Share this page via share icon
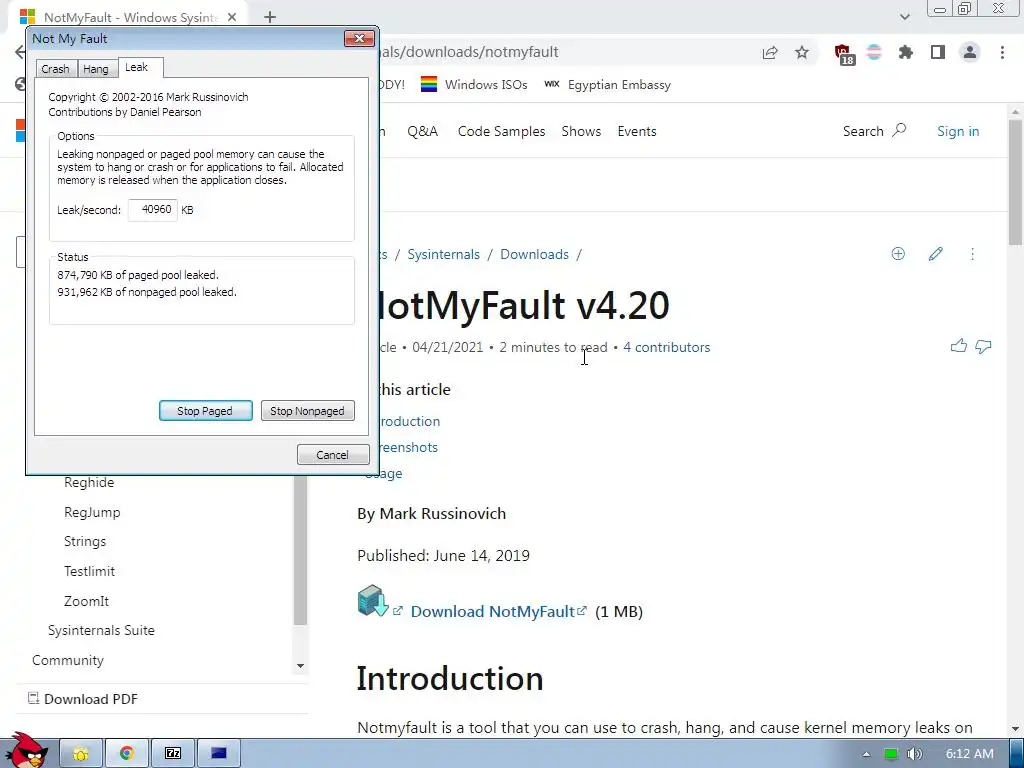This screenshot has height=768, width=1024. (770, 52)
